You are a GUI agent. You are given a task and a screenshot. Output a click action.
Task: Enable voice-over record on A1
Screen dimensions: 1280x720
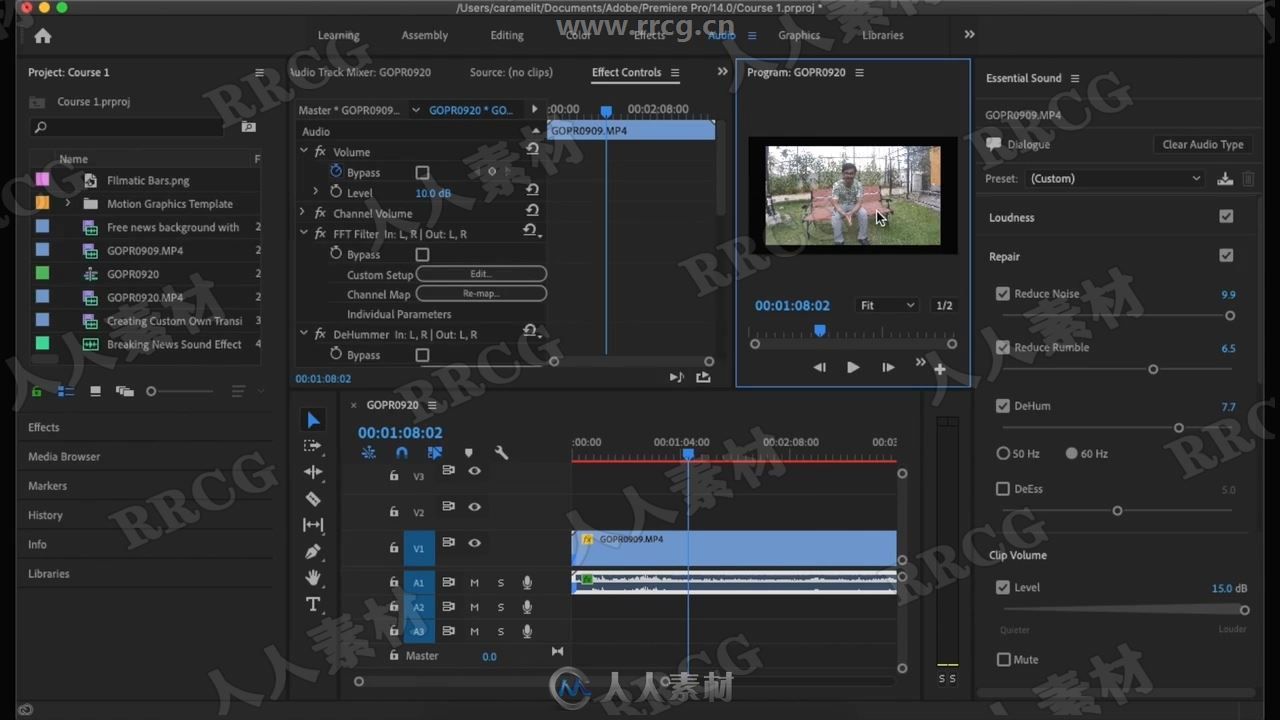527,582
